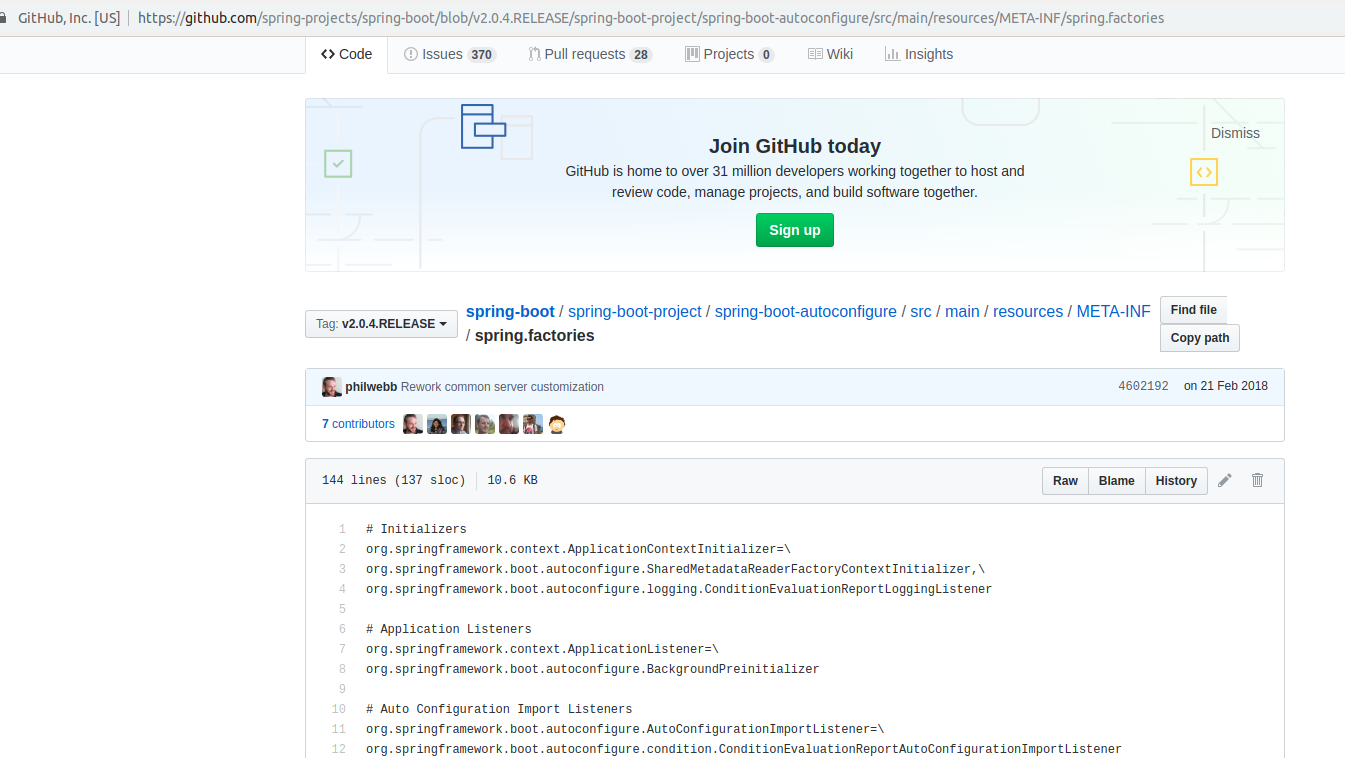
Task: View the Raw file
Action: pyautogui.click(x=1065, y=481)
